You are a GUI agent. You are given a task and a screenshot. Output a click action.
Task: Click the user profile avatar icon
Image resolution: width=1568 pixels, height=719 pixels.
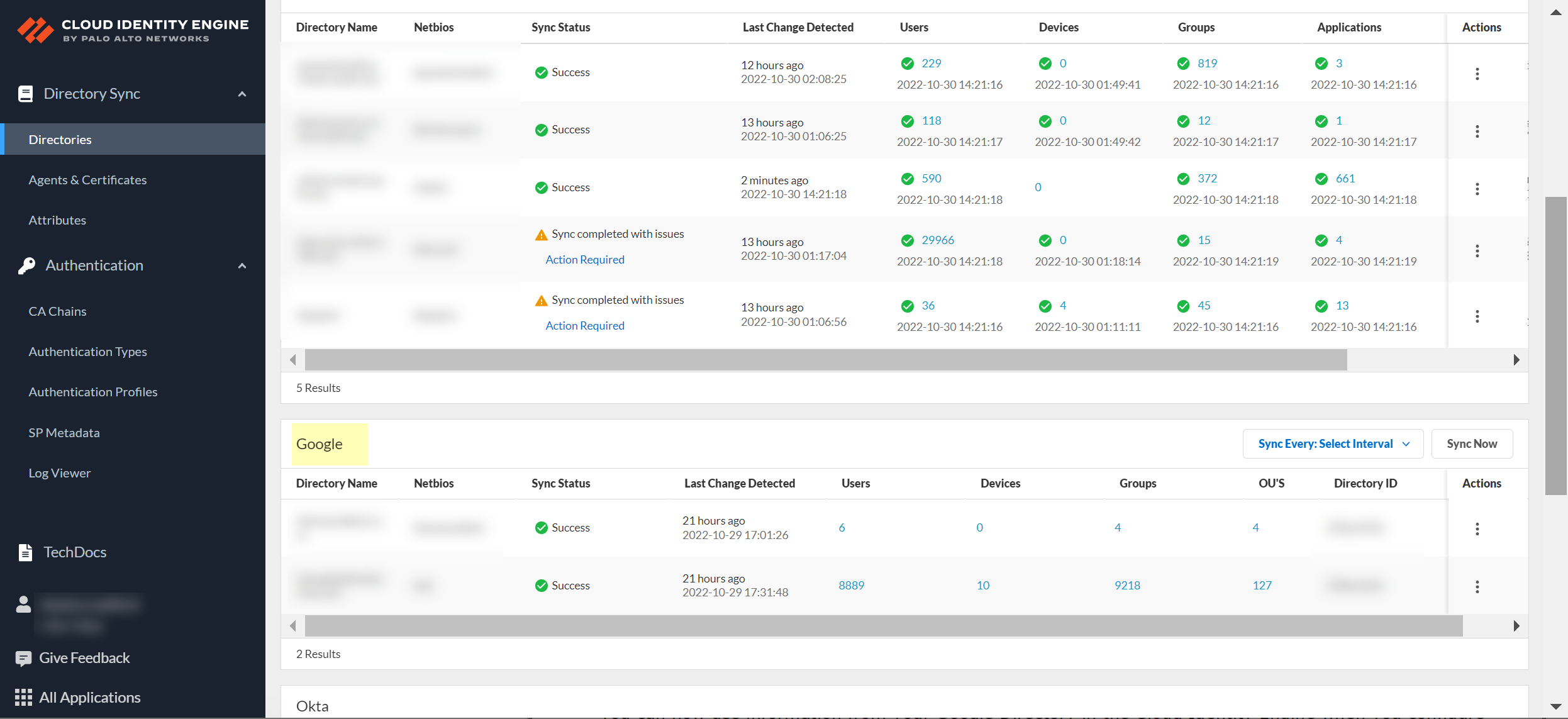click(23, 605)
